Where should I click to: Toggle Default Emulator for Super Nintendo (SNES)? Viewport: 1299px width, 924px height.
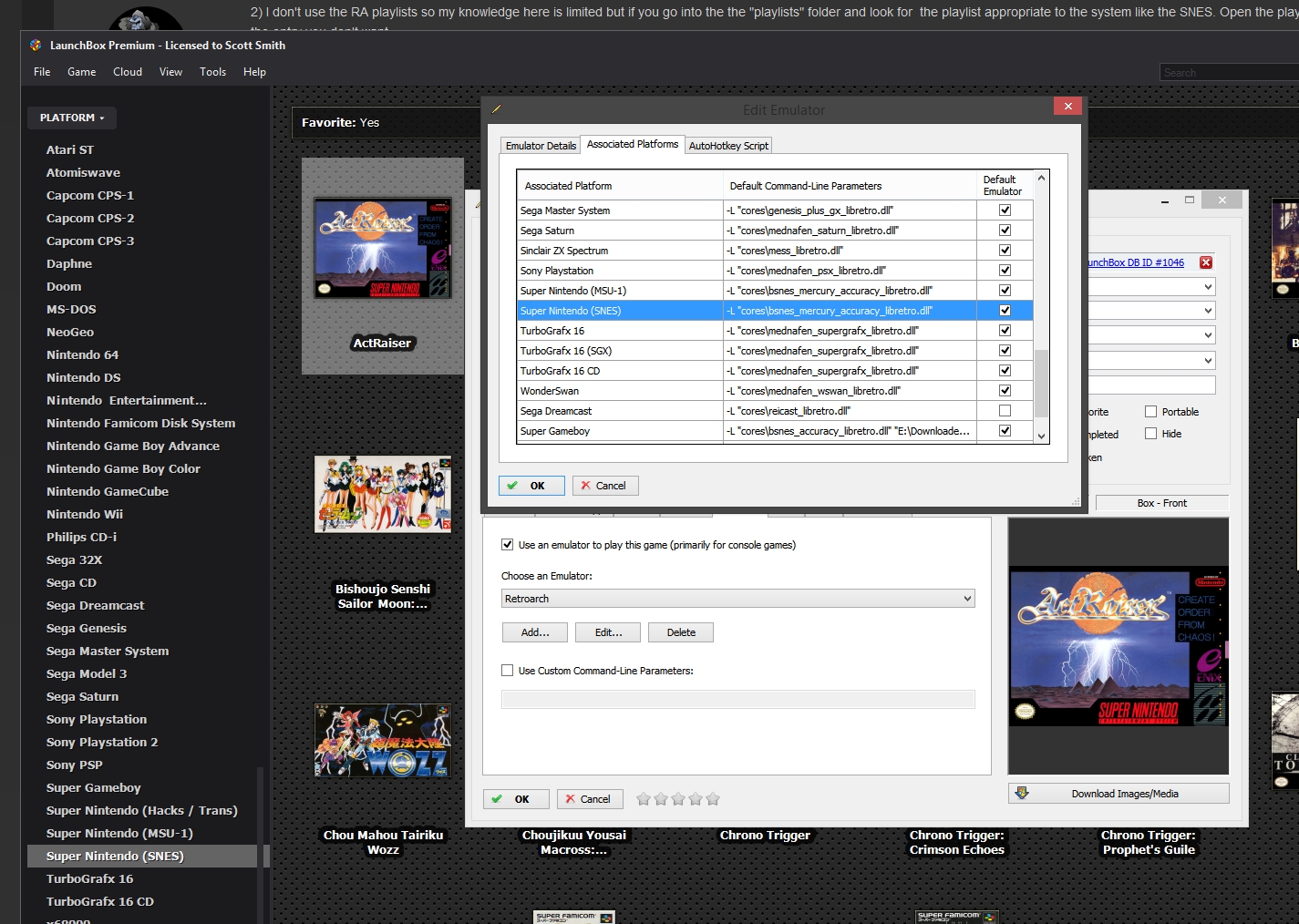point(1005,310)
